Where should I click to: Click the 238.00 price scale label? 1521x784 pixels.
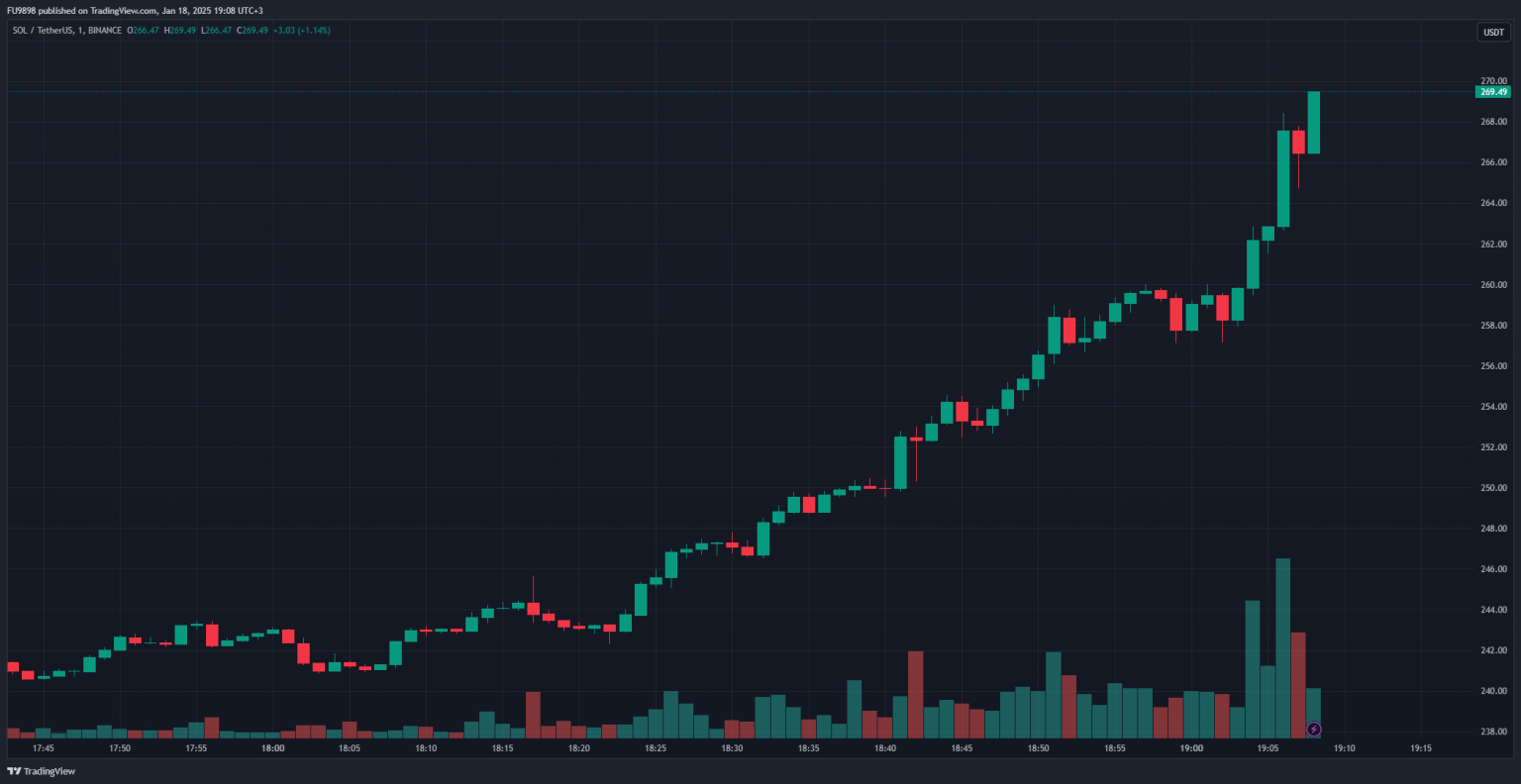pyautogui.click(x=1493, y=732)
